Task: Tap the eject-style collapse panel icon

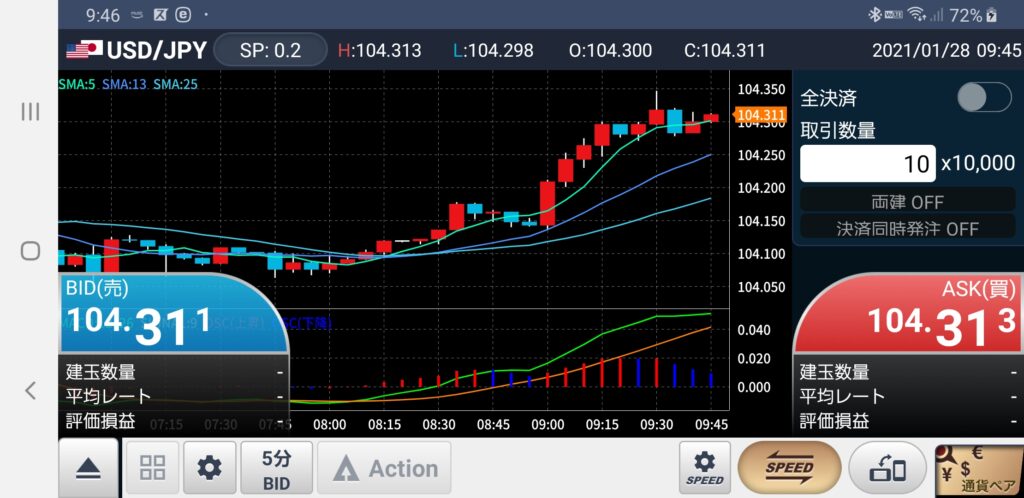Action: coord(88,468)
